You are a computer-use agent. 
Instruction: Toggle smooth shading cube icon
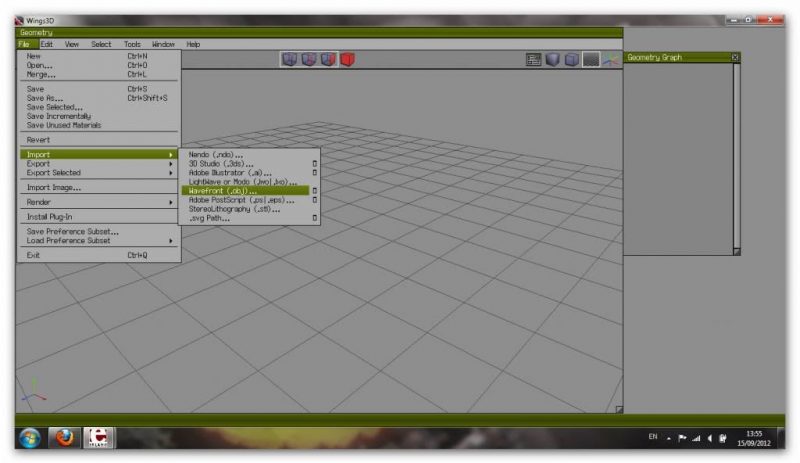571,60
